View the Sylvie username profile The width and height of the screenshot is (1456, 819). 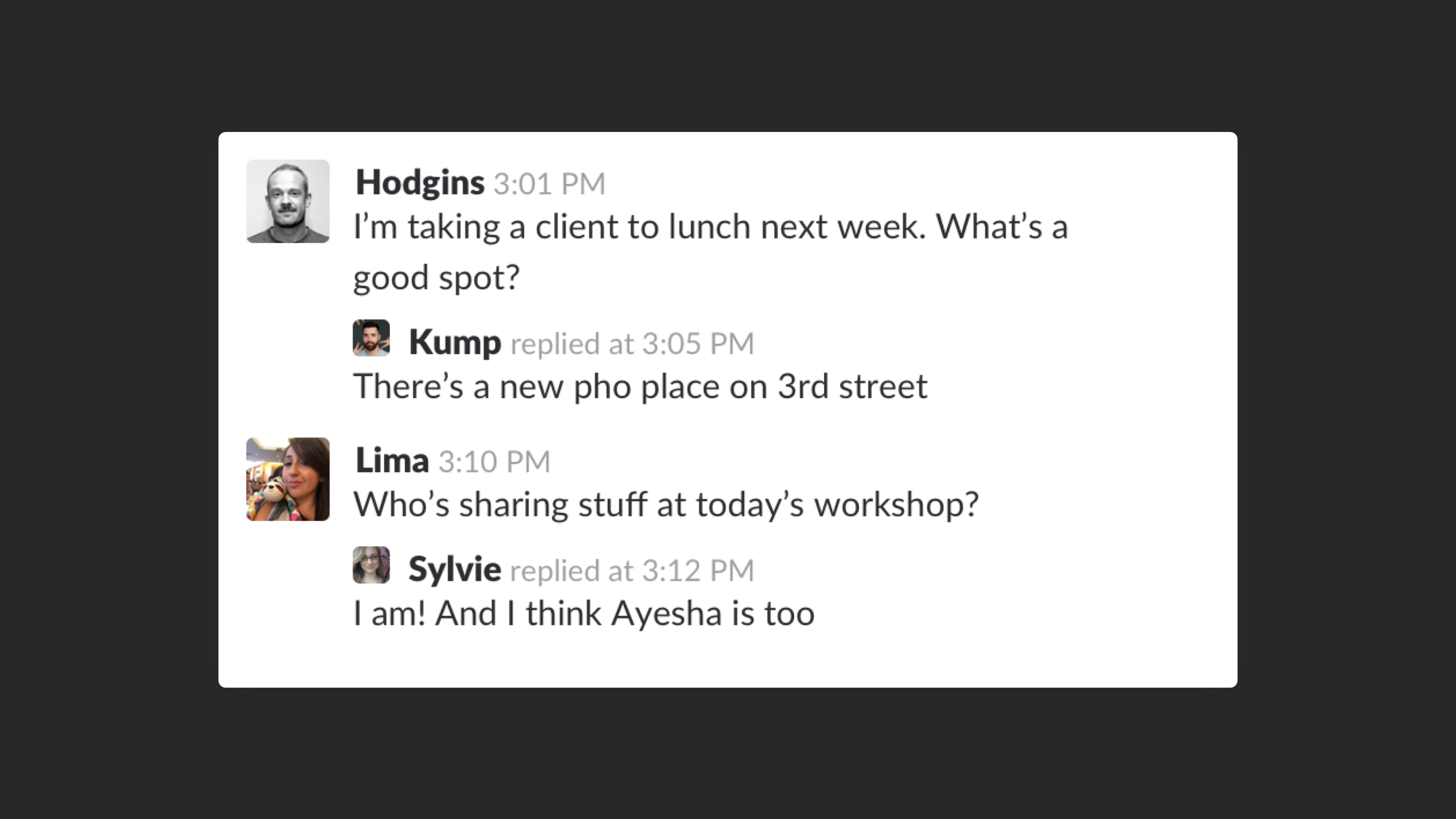pos(455,569)
